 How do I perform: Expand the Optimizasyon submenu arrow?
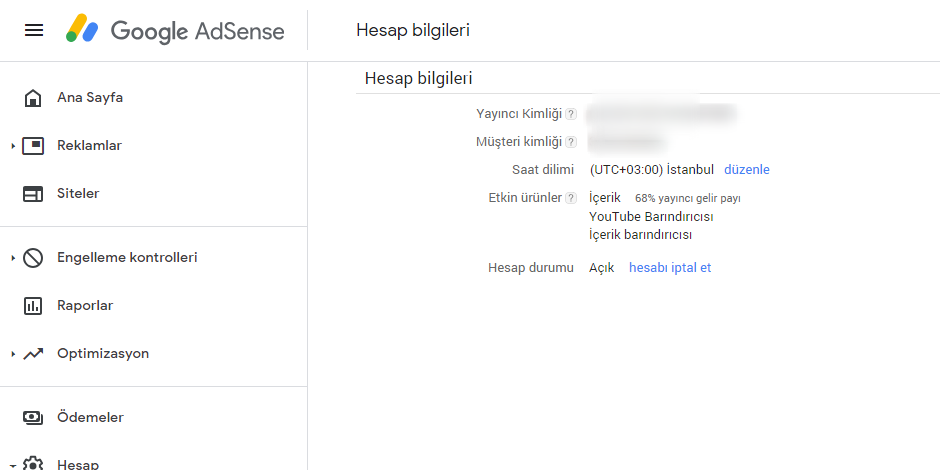click(x=13, y=354)
